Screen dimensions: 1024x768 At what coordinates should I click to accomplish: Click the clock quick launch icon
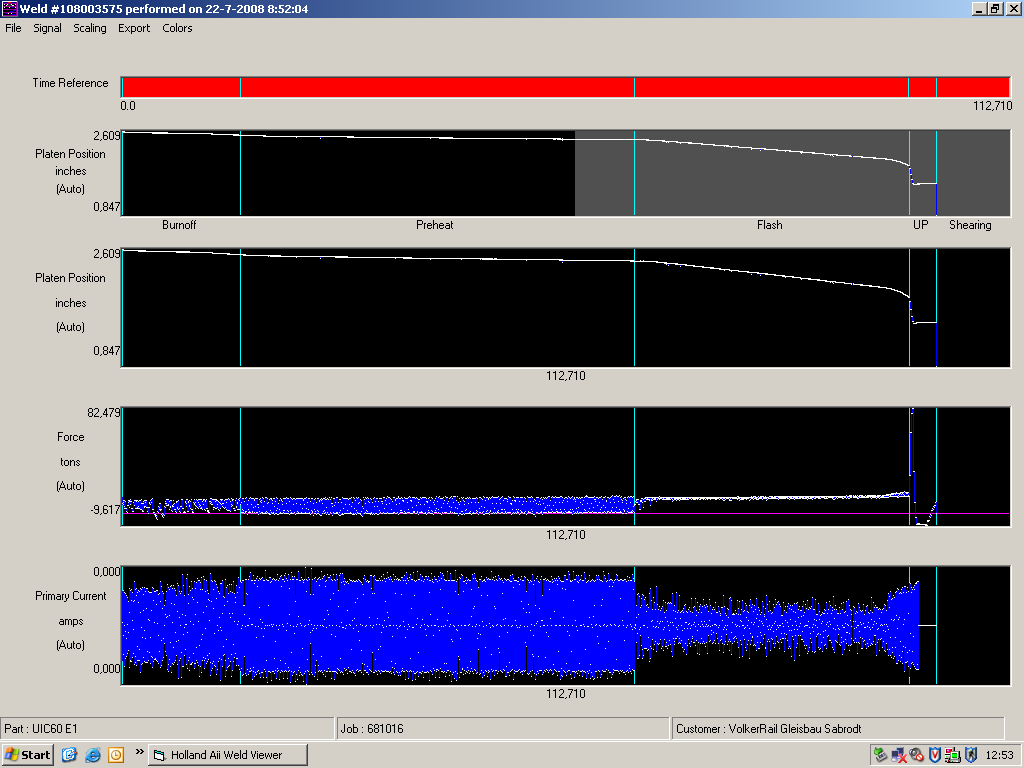pos(116,755)
